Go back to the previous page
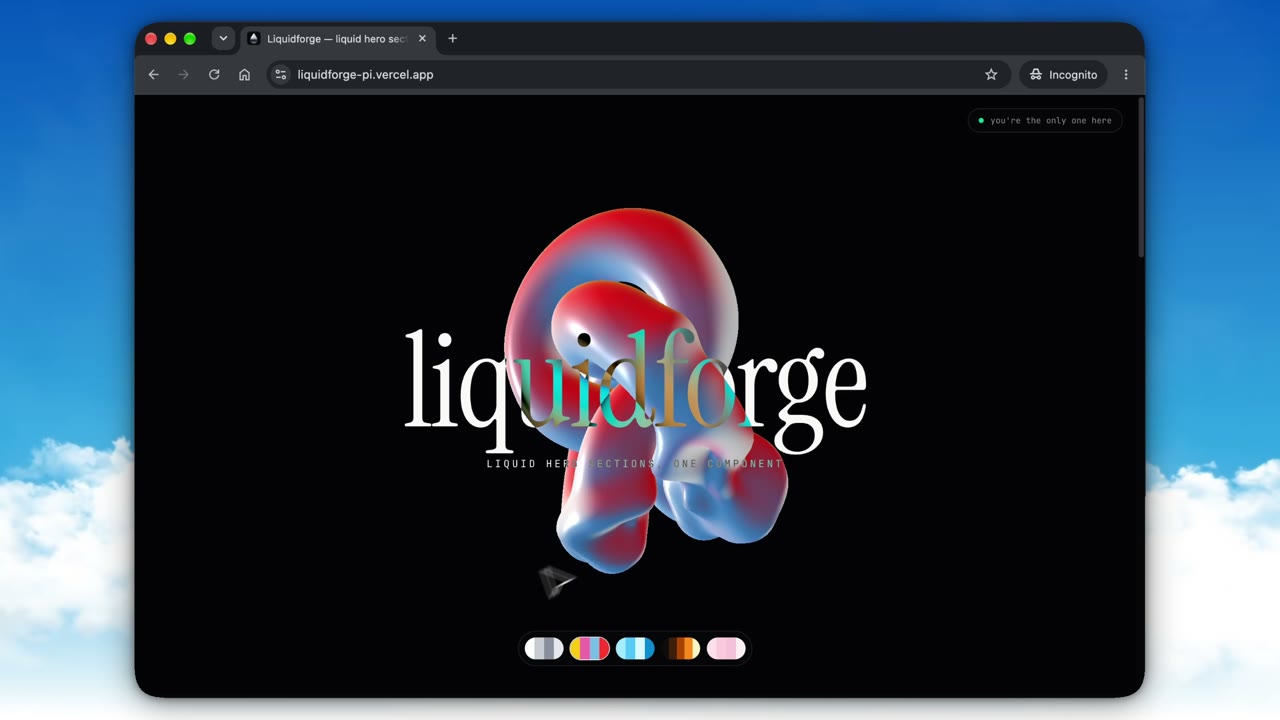Screen dimensions: 1280x720 tap(153, 74)
